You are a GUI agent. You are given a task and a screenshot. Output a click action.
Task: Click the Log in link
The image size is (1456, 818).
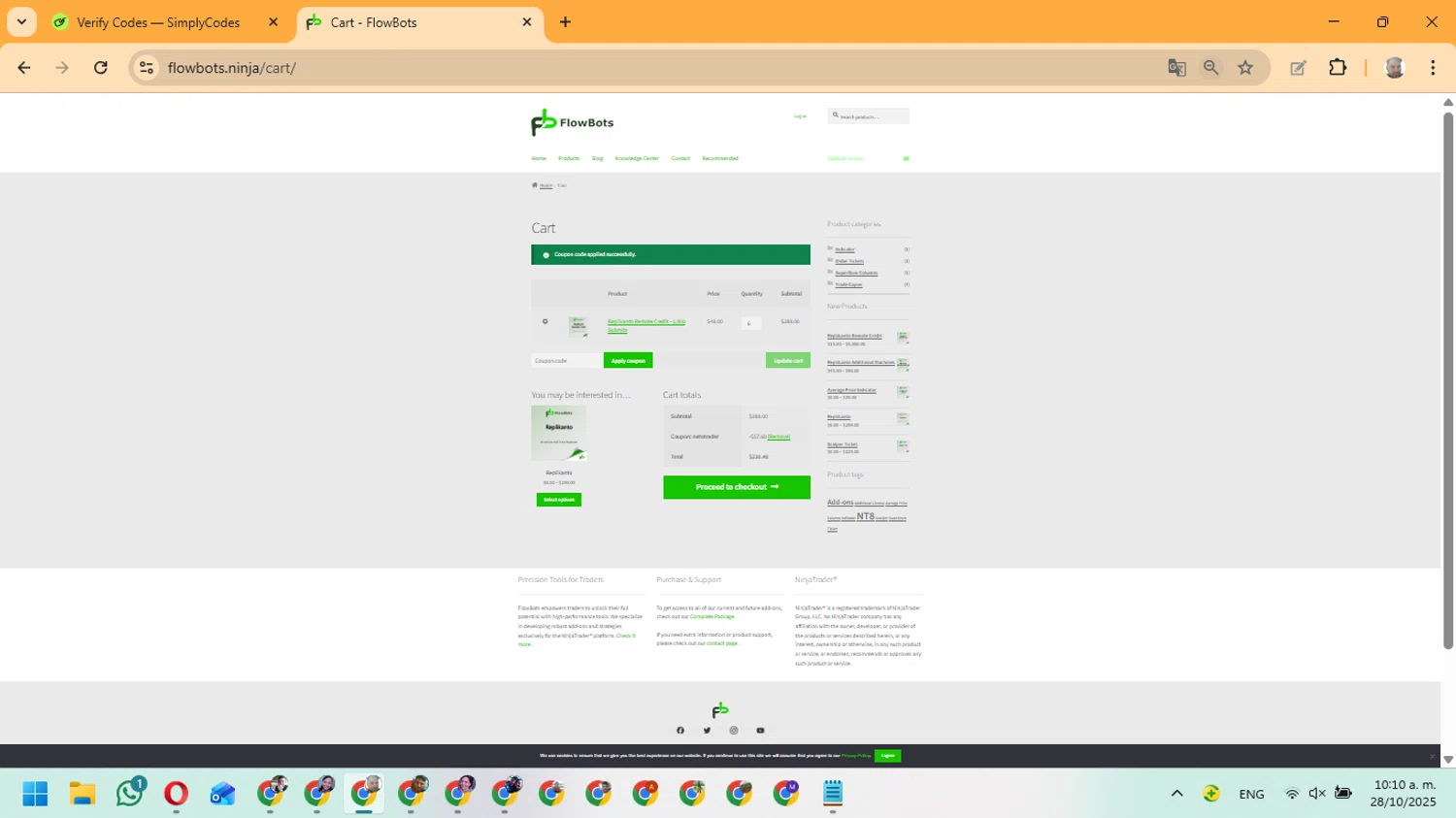[800, 116]
